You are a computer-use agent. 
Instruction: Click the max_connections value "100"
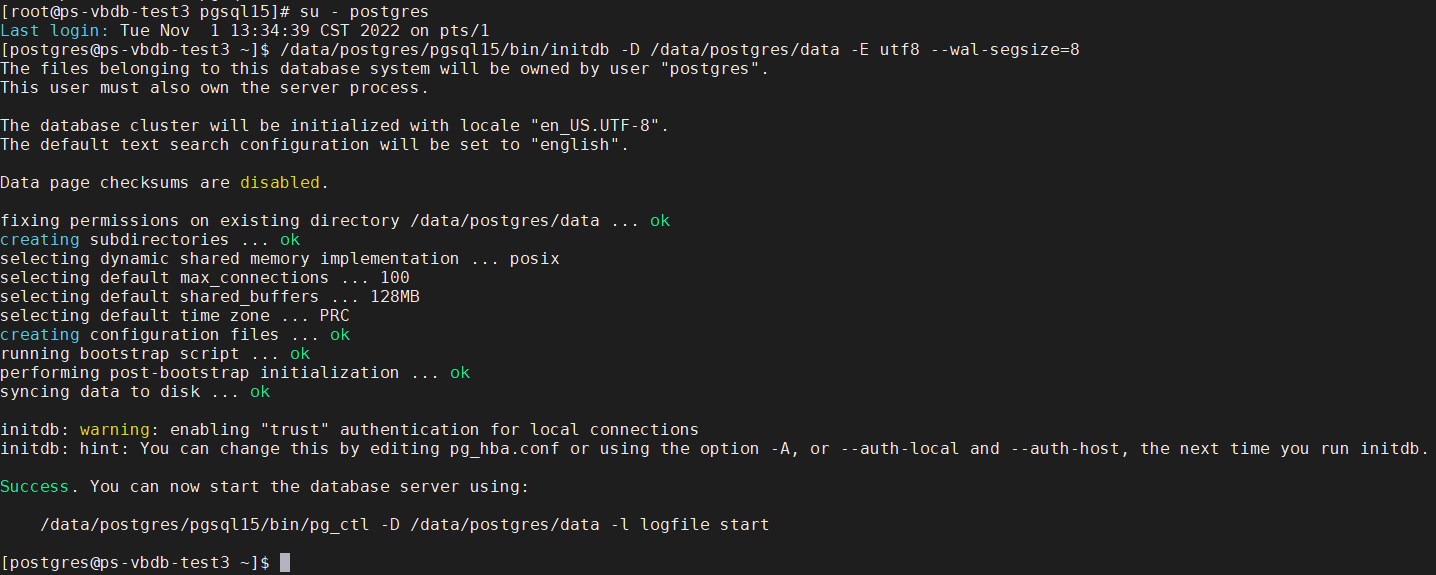point(394,278)
